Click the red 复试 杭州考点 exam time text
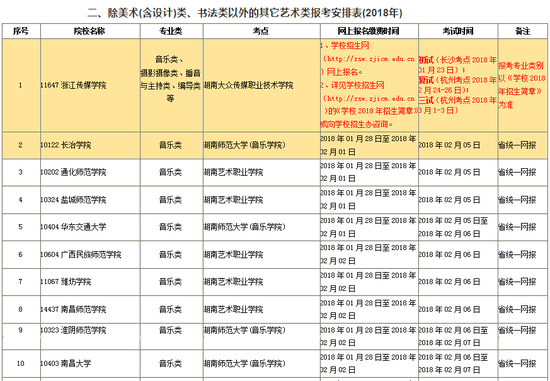Screen dimensions: 550x381 point(458,85)
